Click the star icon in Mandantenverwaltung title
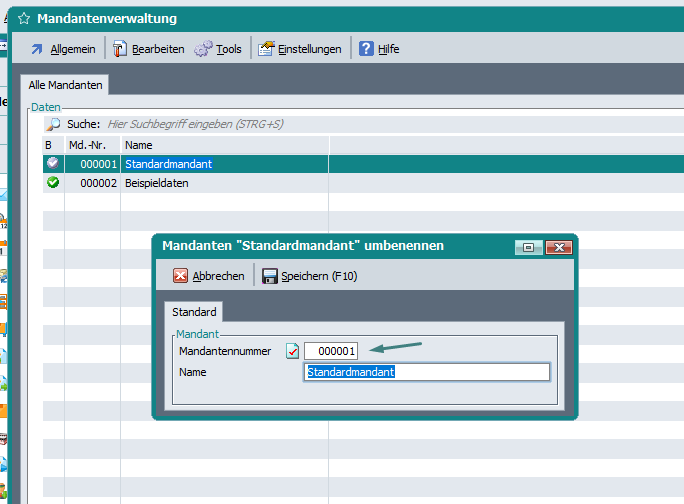Viewport: 684px width, 504px height. click(24, 18)
